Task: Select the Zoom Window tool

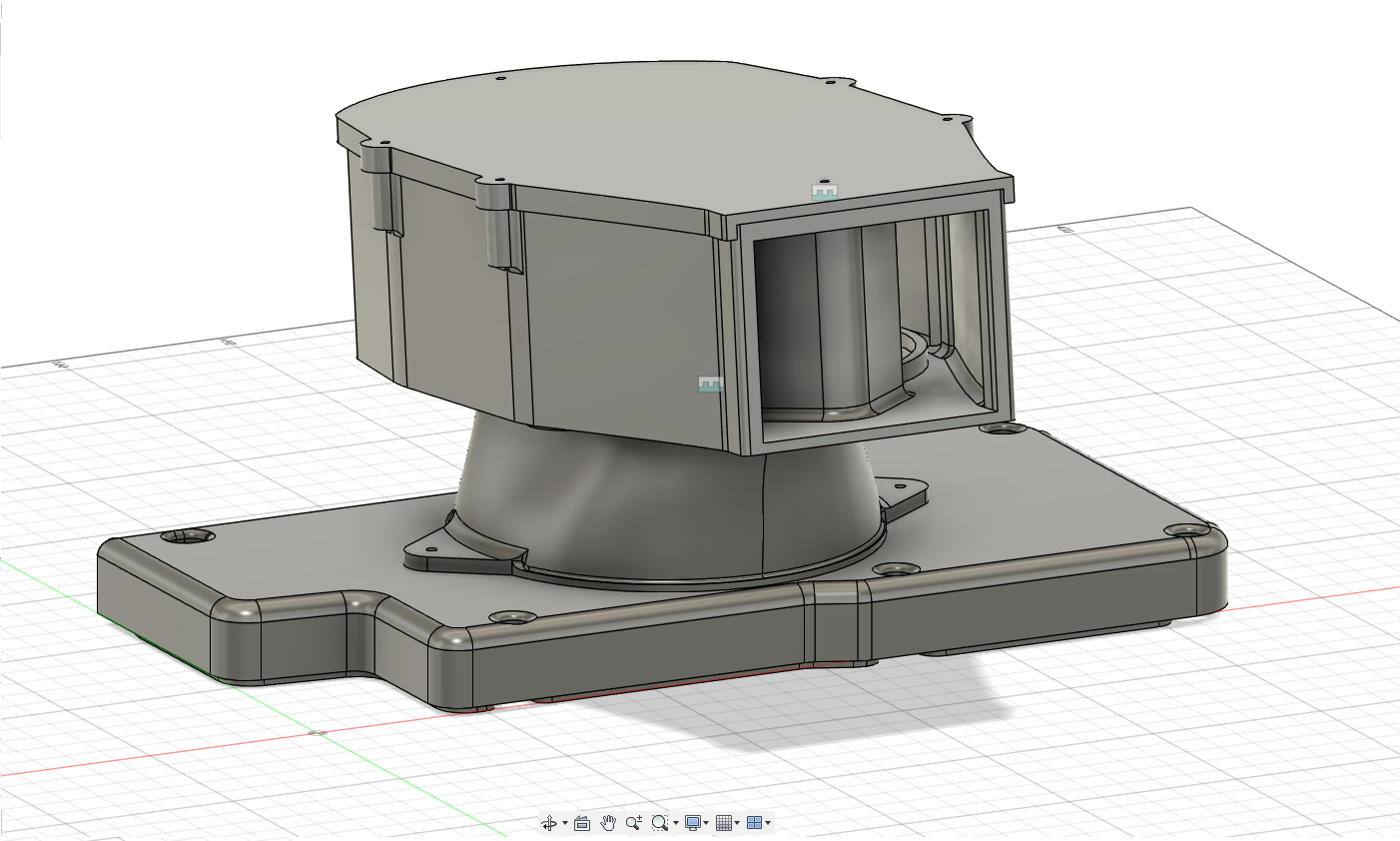Action: pyautogui.click(x=659, y=823)
